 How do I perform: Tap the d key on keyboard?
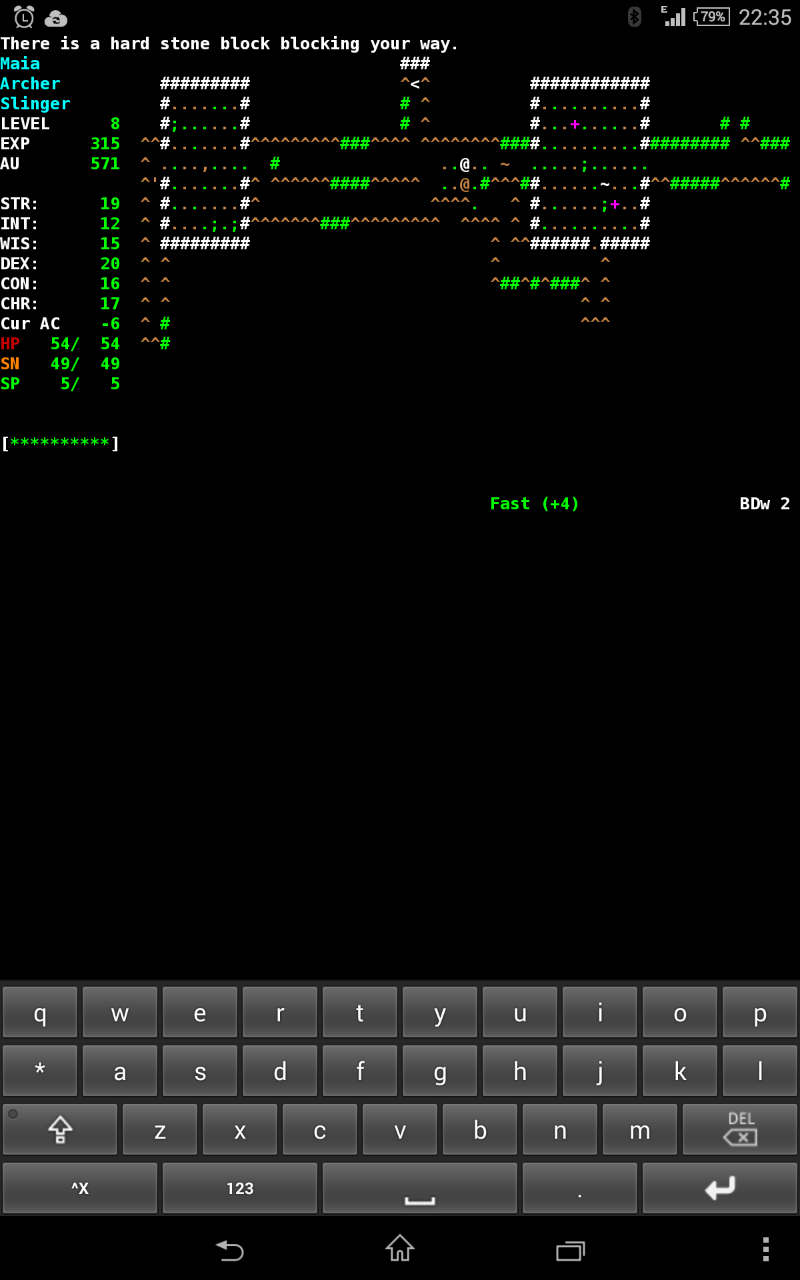(x=280, y=1071)
